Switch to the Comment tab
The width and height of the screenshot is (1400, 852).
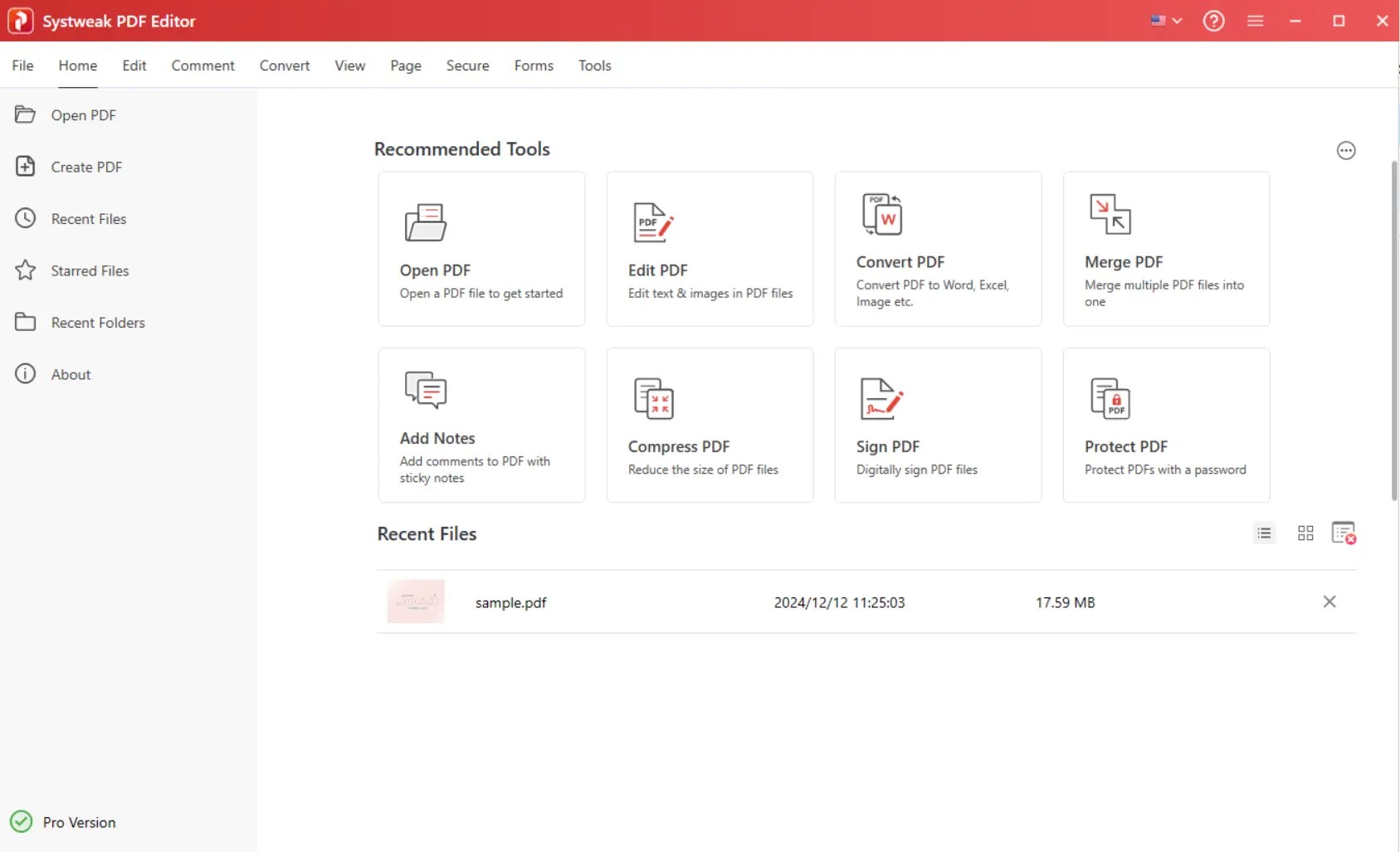(203, 66)
